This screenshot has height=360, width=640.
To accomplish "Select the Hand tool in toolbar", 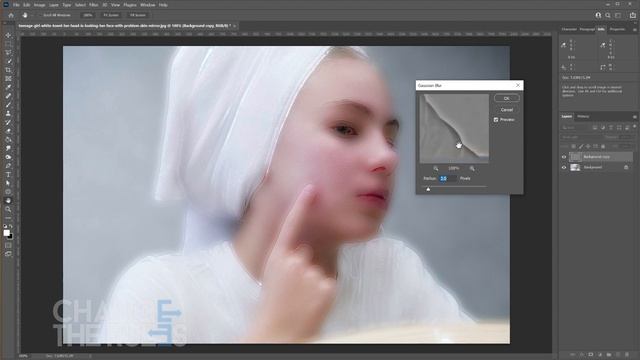I will pos(8,200).
